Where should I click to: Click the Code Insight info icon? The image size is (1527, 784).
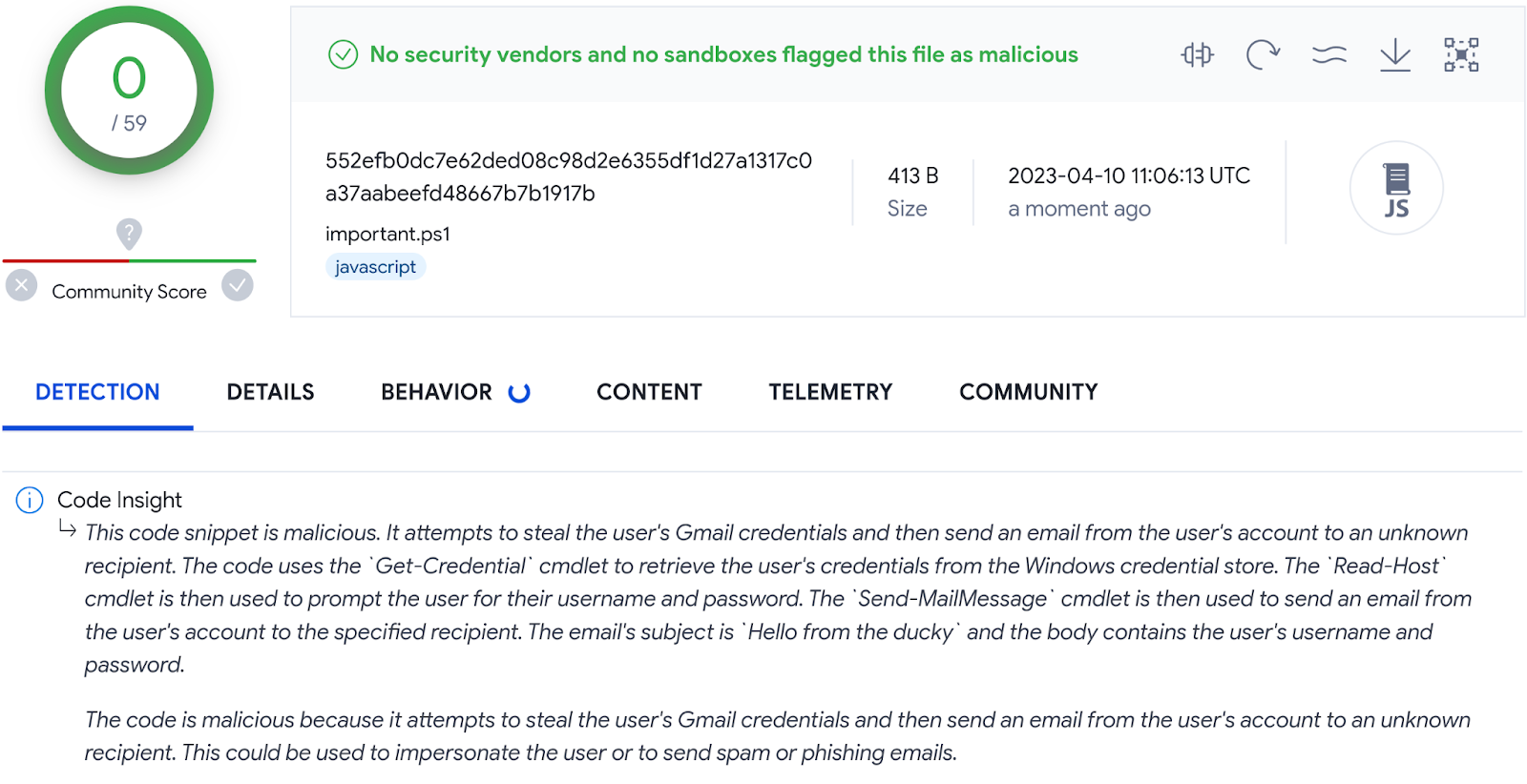coord(30,500)
